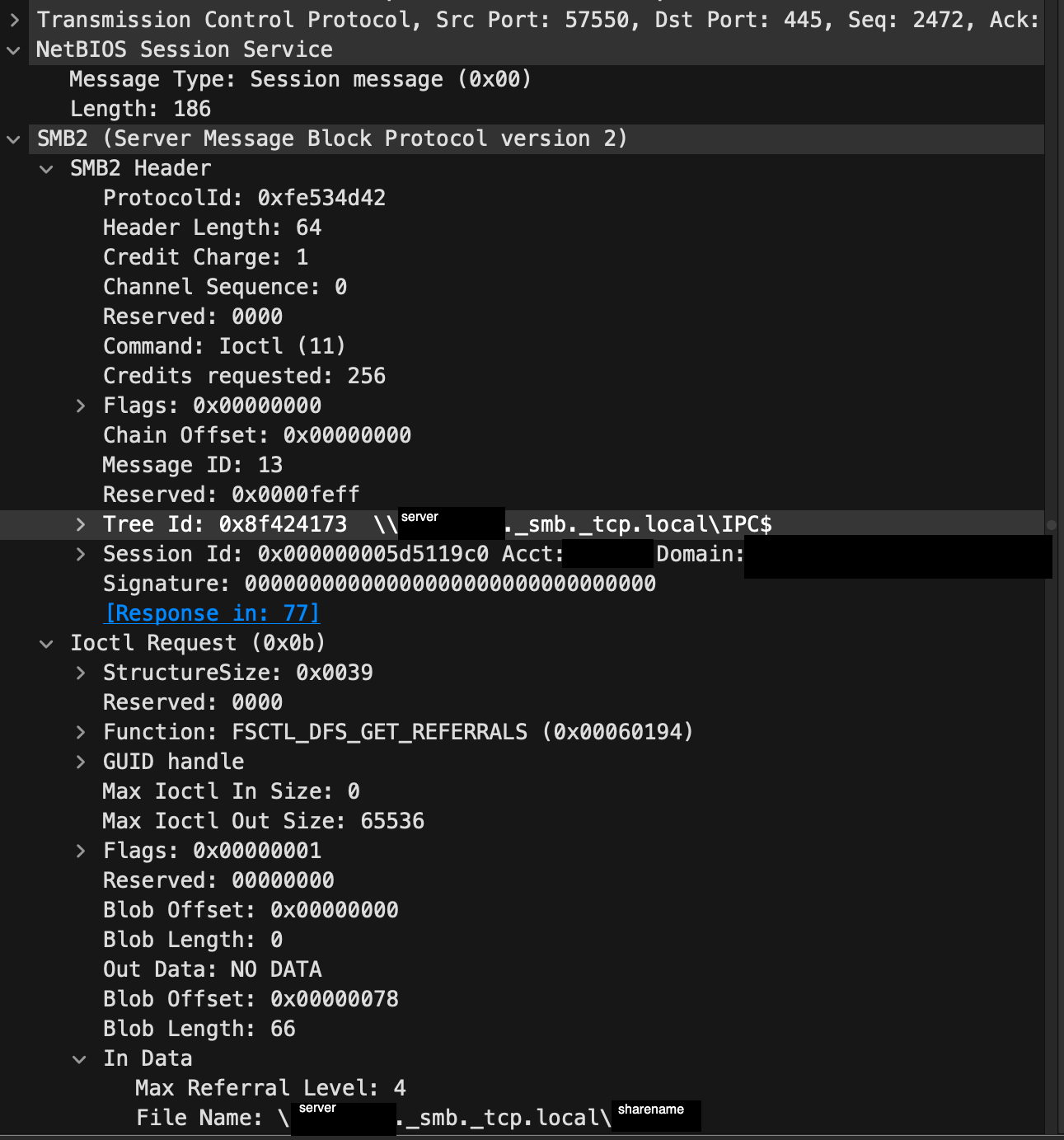Expand the StructureSize: 0x0039 field

pos(80,673)
